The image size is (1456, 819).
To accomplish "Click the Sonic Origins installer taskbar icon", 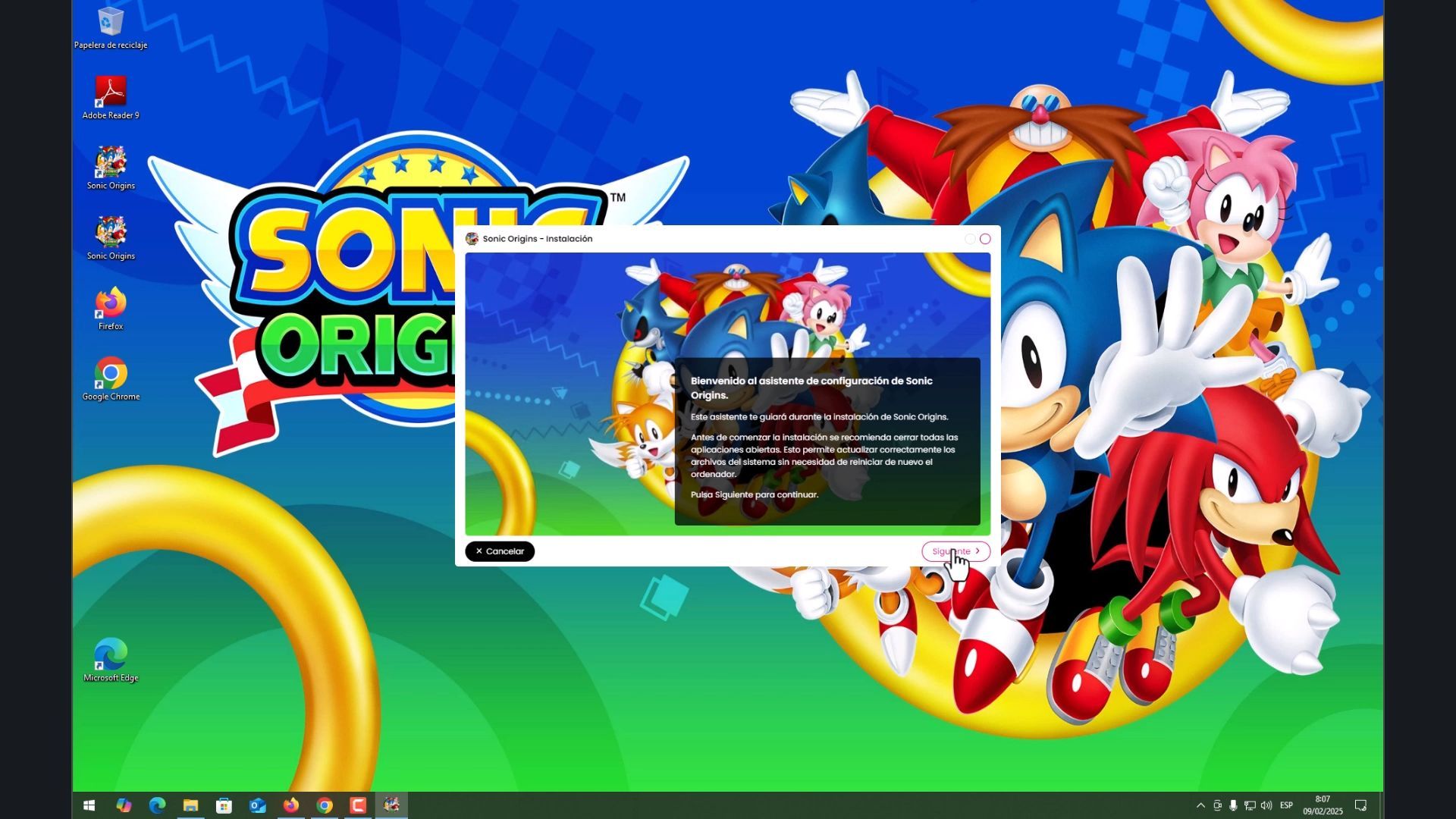I will [391, 805].
